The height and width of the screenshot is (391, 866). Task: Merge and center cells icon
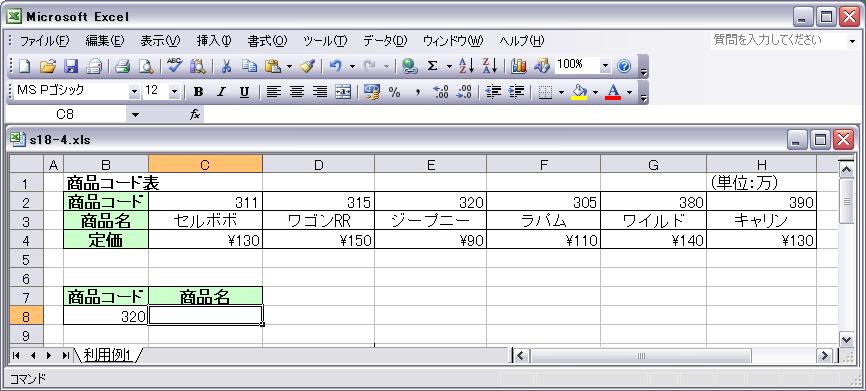(343, 92)
